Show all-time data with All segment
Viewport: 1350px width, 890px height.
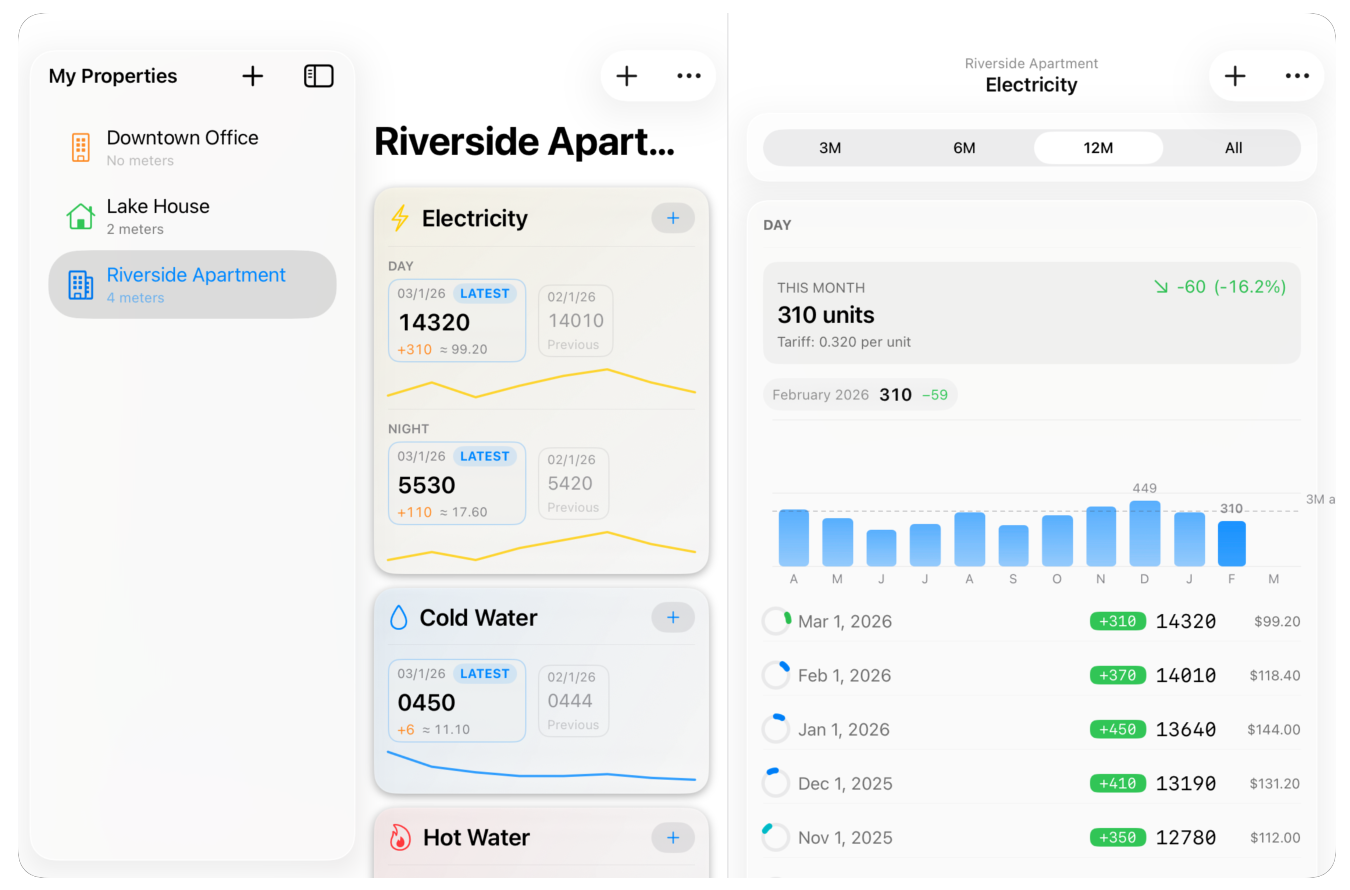[1233, 148]
